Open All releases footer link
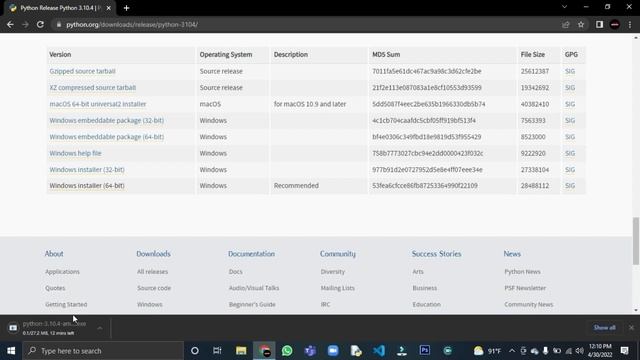Viewport: 640px width, 360px height. click(152, 271)
